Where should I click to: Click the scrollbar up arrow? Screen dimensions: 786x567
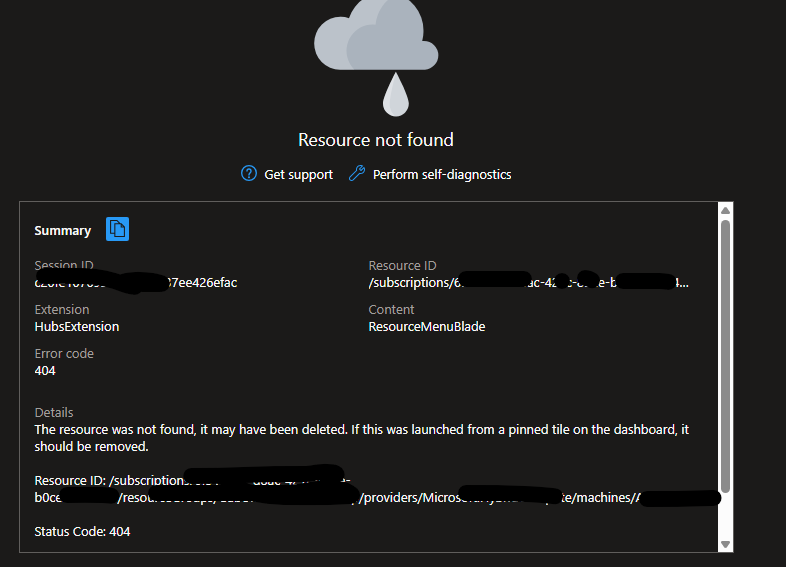[725, 211]
